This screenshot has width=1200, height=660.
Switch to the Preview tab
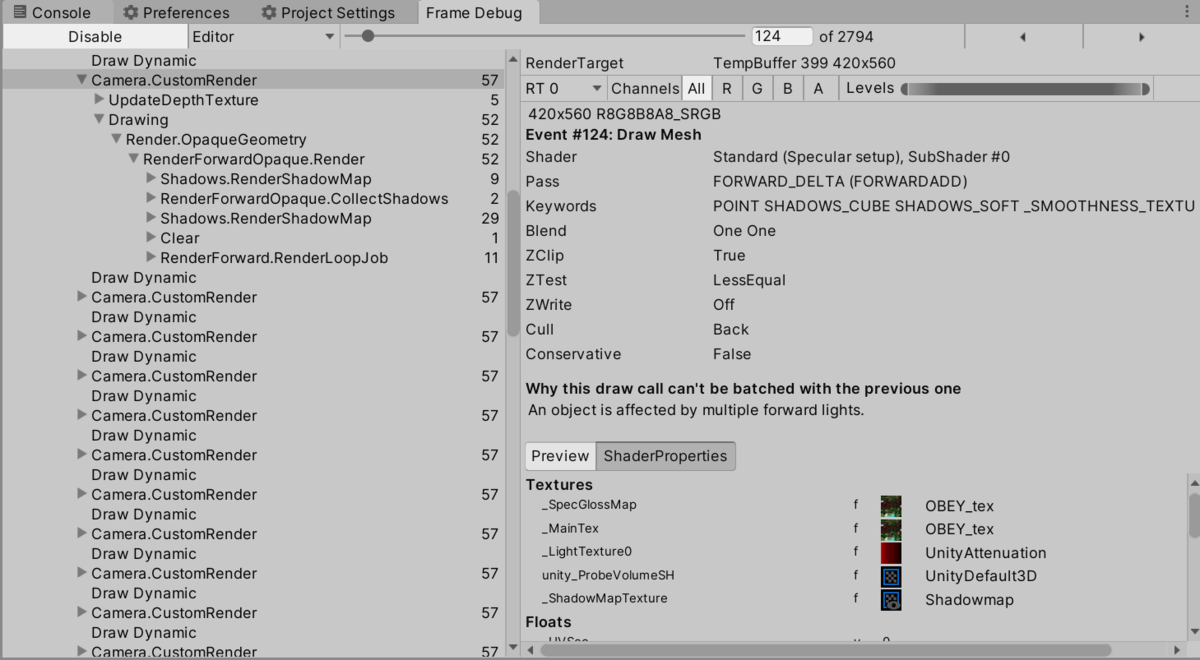560,456
